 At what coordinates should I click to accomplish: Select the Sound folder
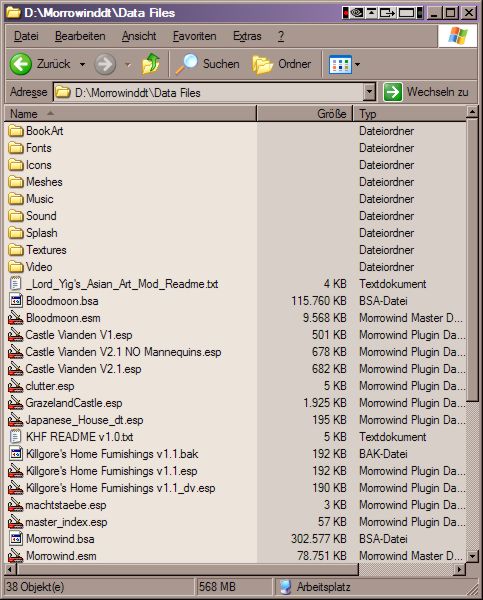coord(41,216)
